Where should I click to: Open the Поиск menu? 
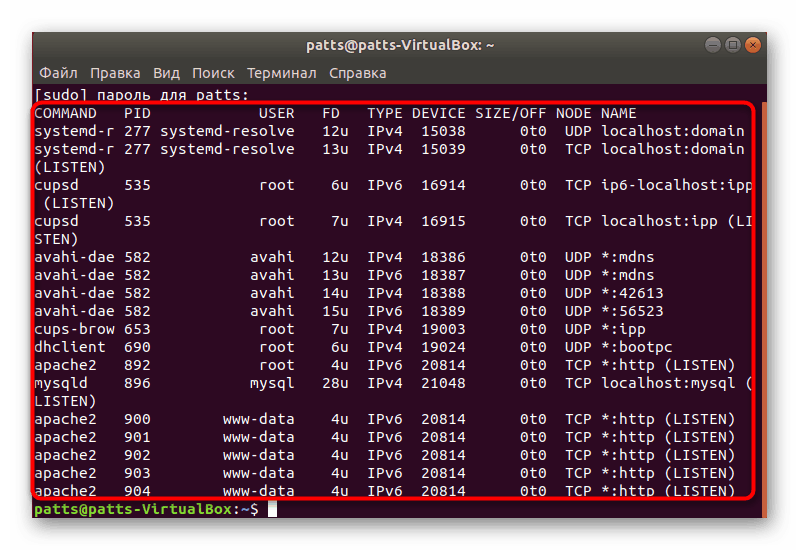pos(213,73)
